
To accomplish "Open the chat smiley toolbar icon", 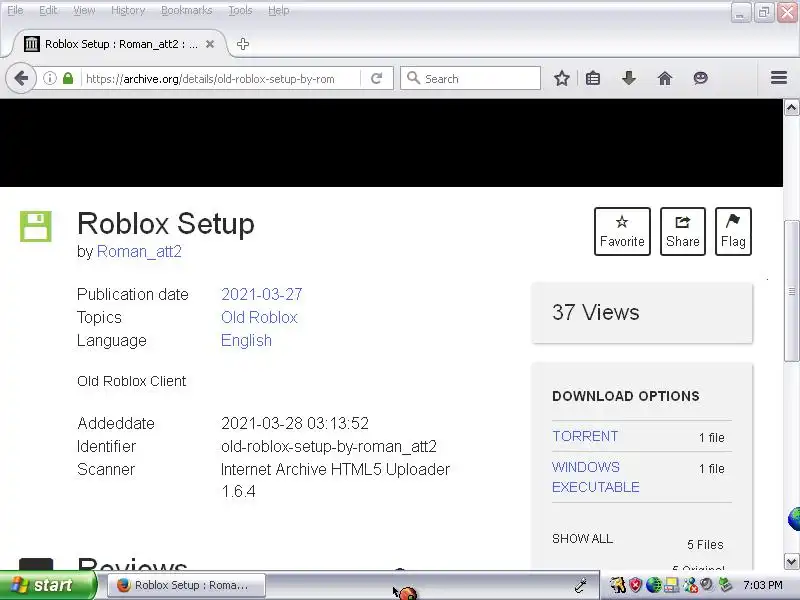I will [x=701, y=79].
